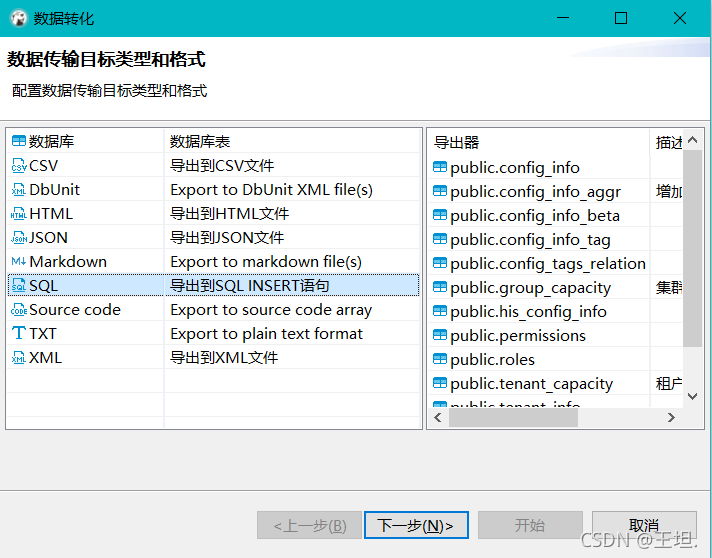Select the 数据库 database target icon
Viewport: 712px width, 558px height.
click(x=19, y=141)
